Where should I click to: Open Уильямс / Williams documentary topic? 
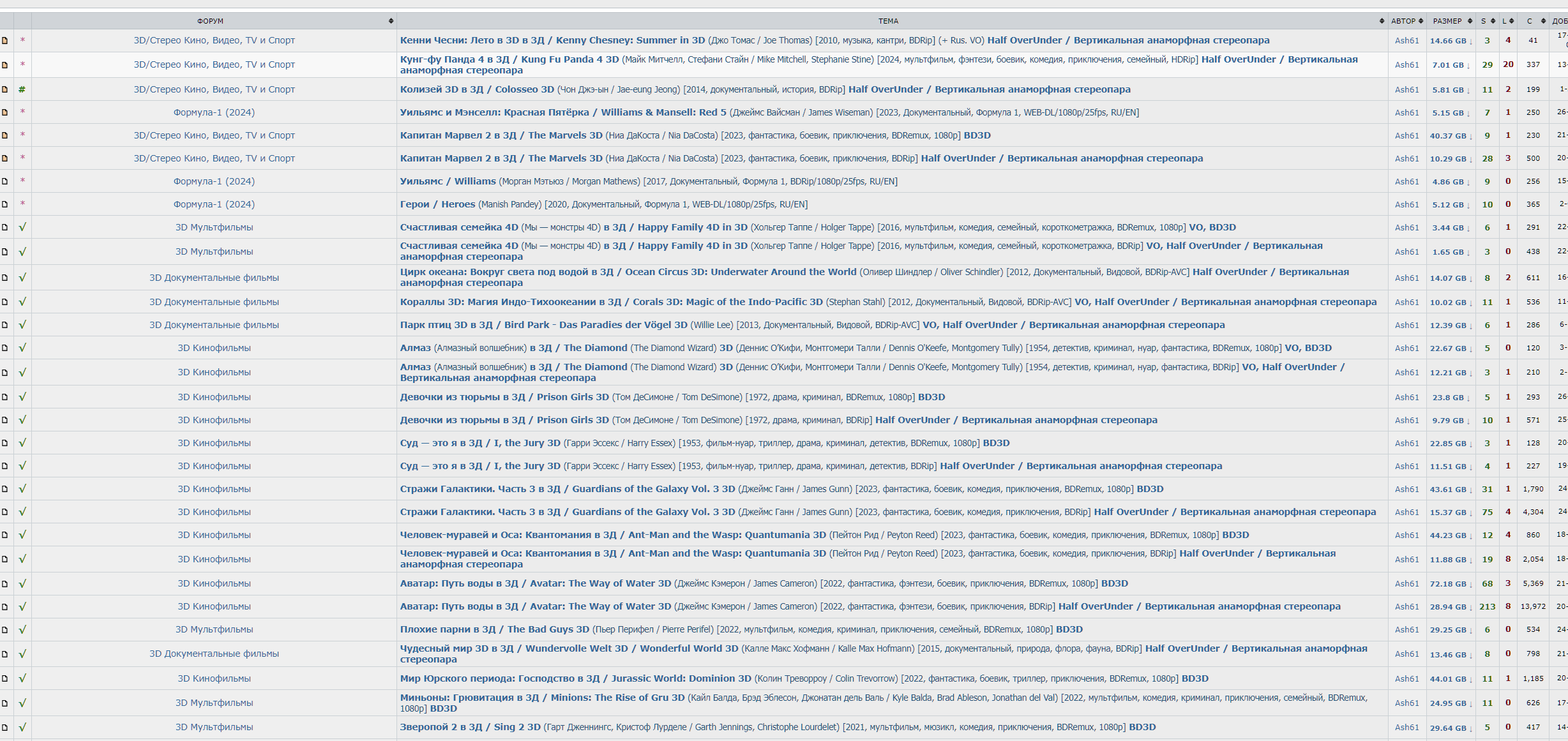coord(649,181)
